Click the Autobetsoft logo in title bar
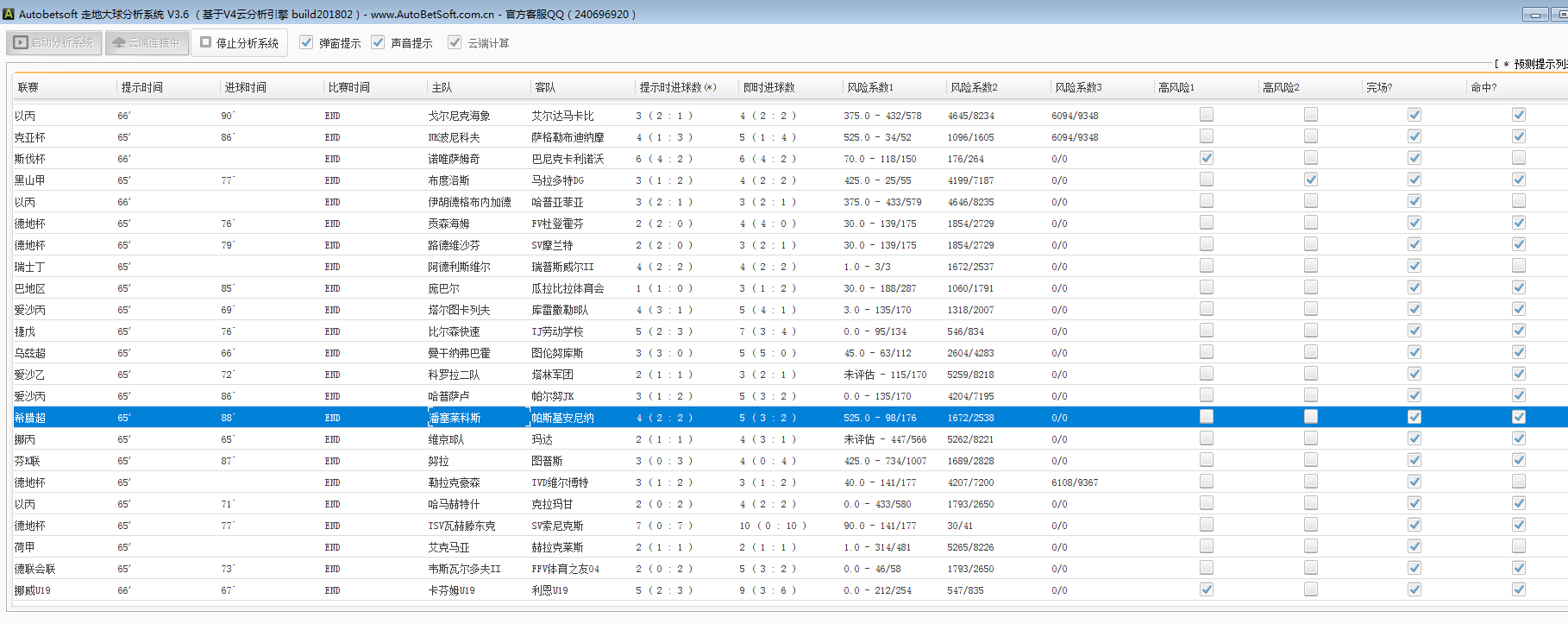 [9, 14]
